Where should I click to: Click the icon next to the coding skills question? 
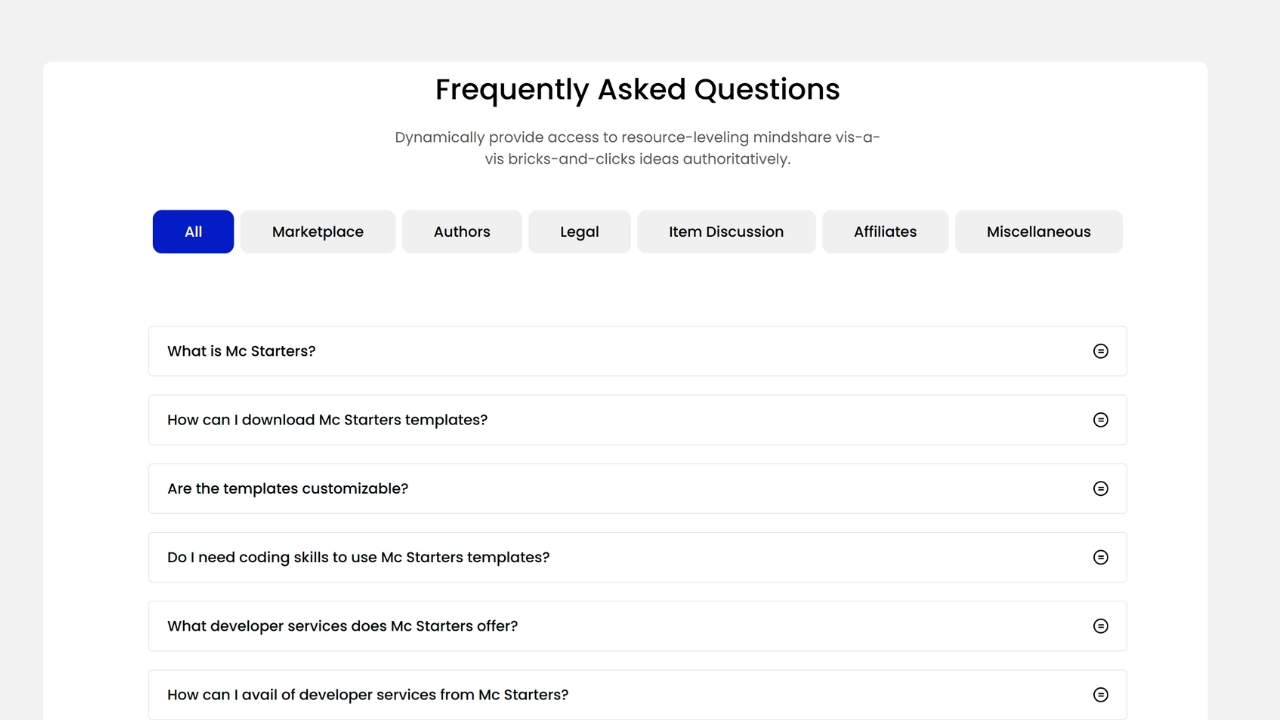click(x=1100, y=557)
